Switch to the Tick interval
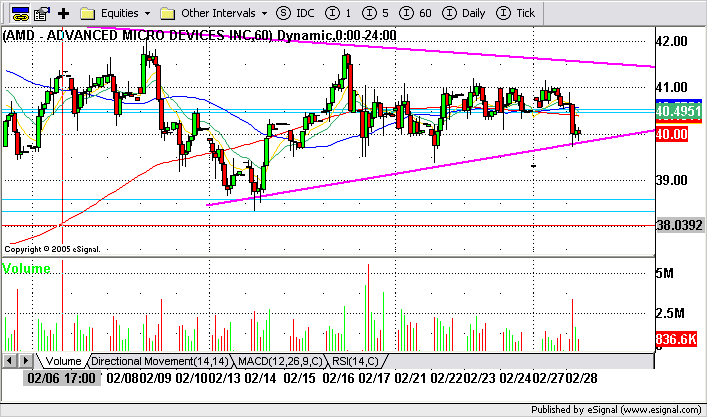Screen dimensions: 707x417 (x=515, y=13)
